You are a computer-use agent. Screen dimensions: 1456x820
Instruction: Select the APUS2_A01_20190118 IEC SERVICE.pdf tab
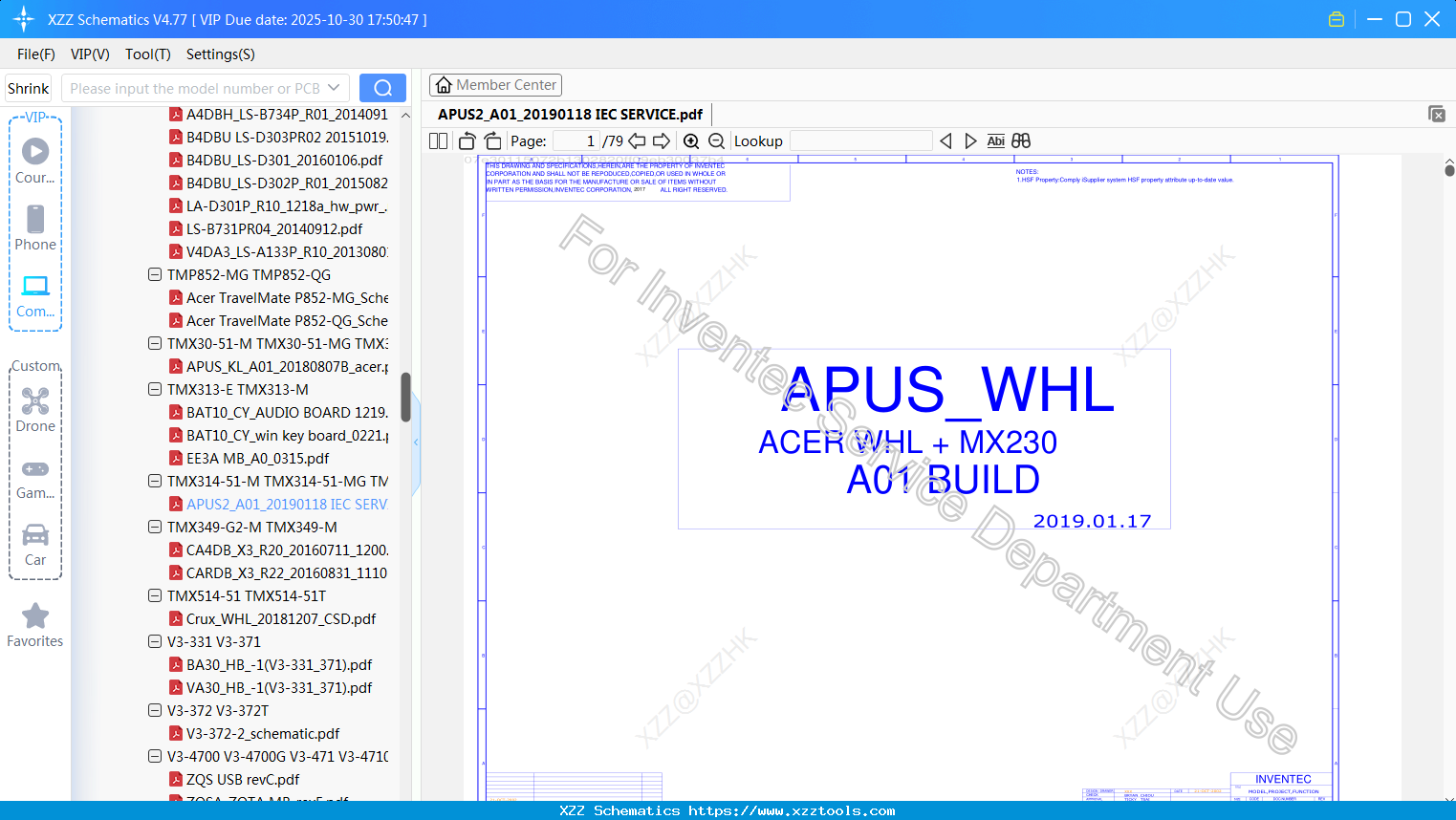[x=570, y=115]
